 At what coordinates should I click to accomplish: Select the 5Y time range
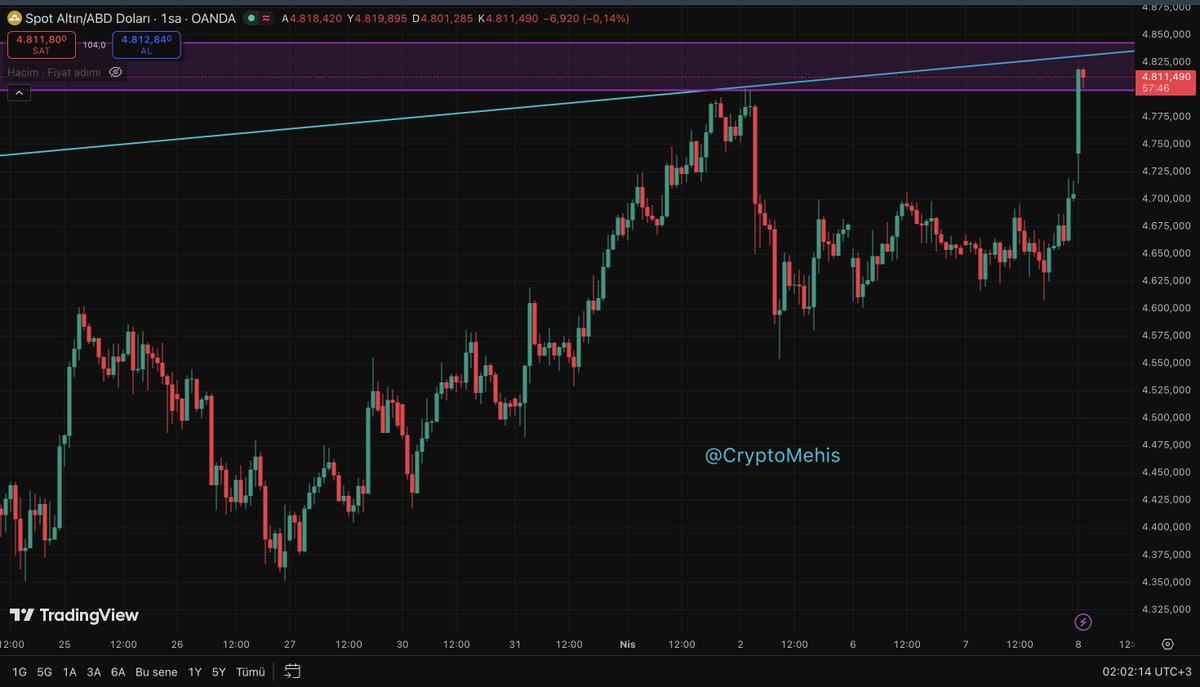[219, 672]
